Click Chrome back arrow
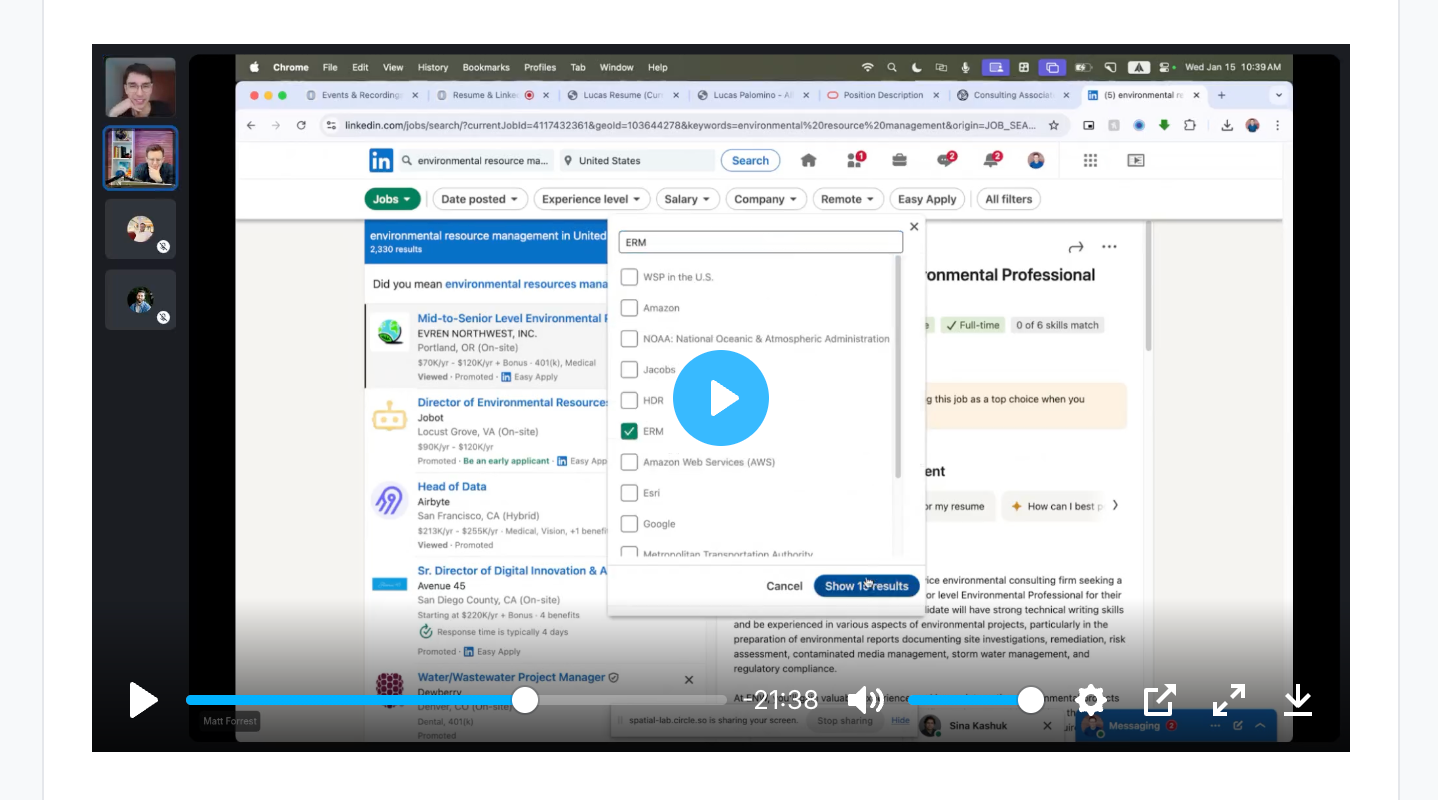The width and height of the screenshot is (1438, 800). tap(251, 125)
